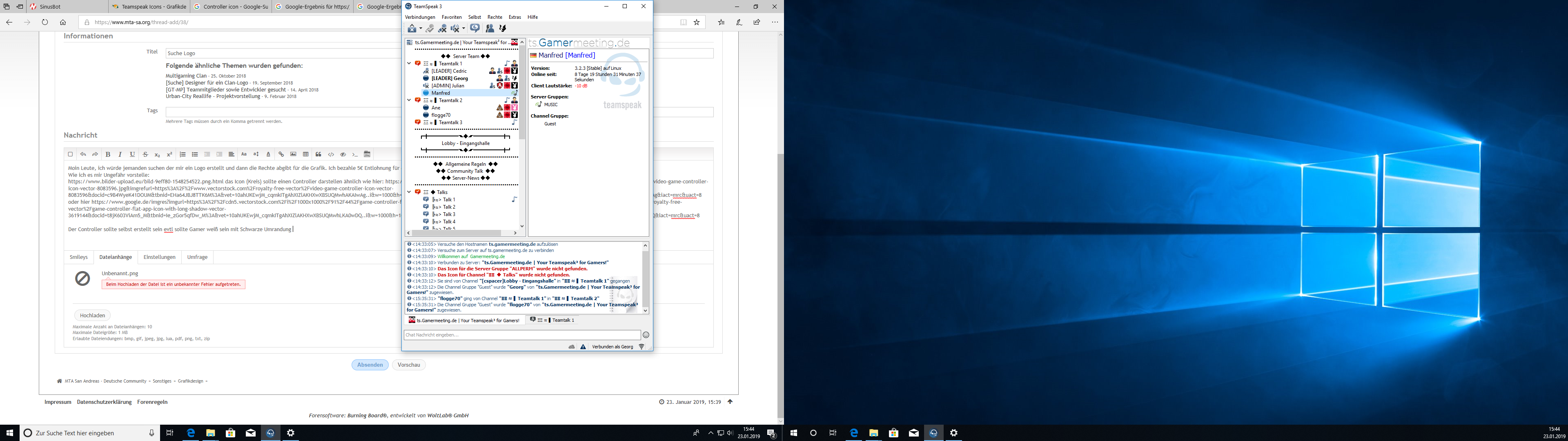Insert an unordered bullet list

pyautogui.click(x=195, y=155)
